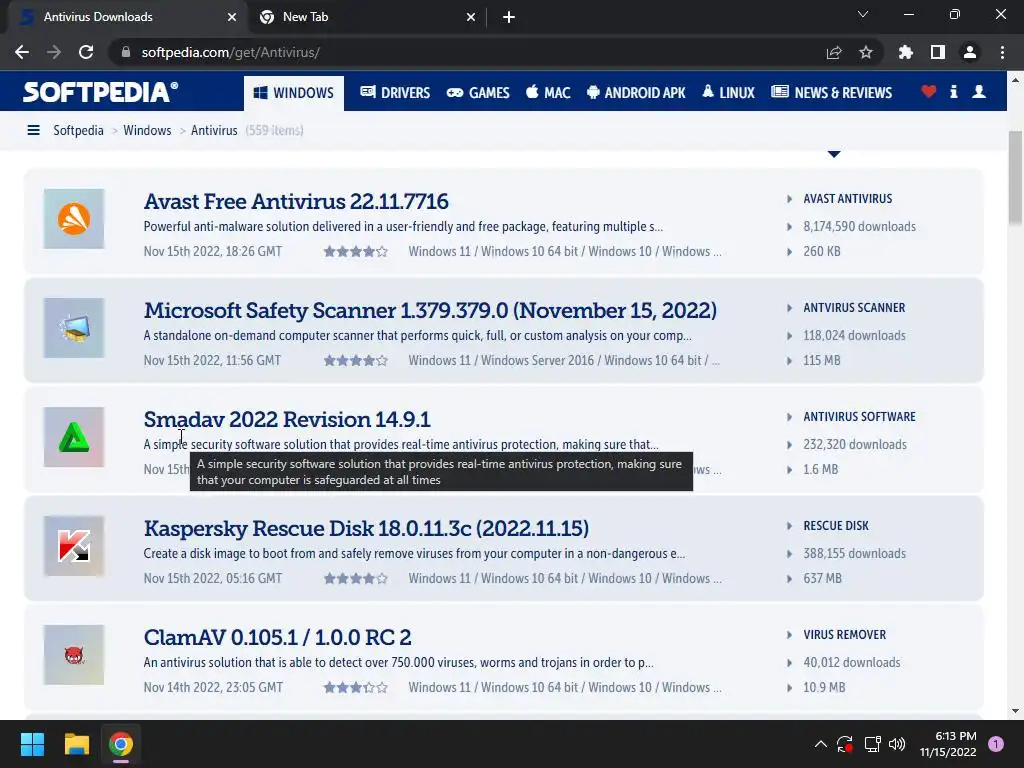
Task: Click the Chrome icon in the taskbar
Action: click(x=121, y=744)
